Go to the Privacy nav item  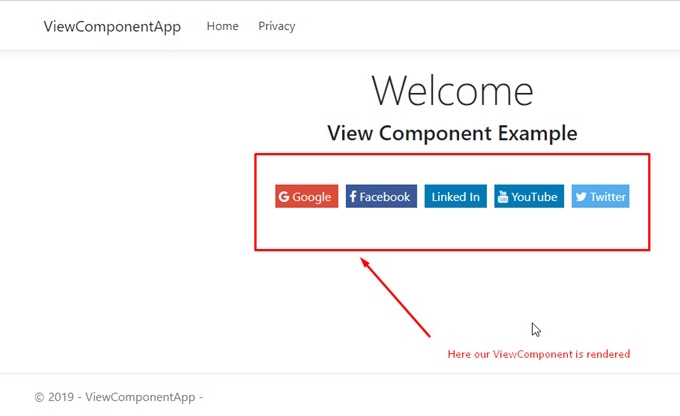click(x=276, y=26)
